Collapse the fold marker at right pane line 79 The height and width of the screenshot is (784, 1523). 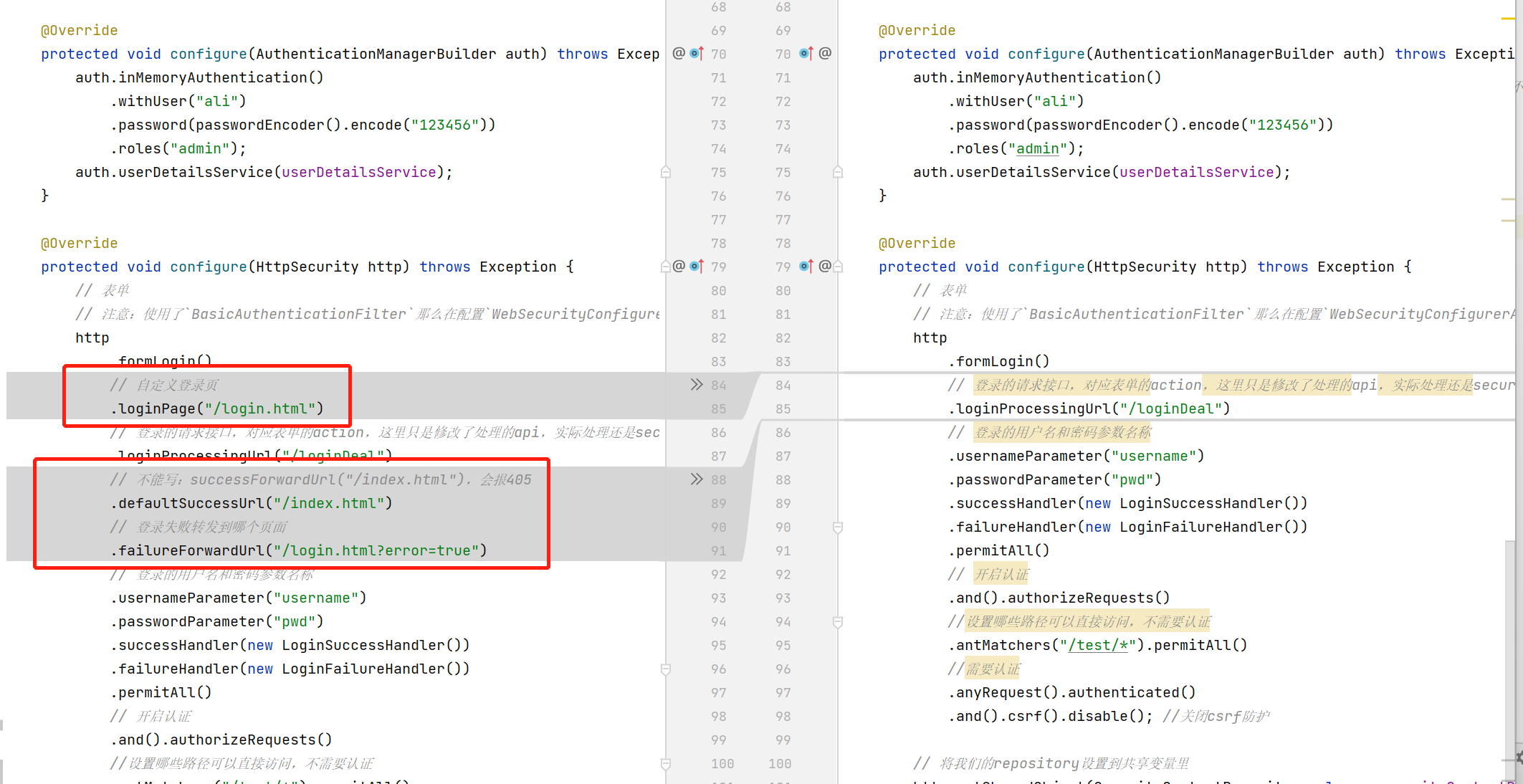coord(839,267)
